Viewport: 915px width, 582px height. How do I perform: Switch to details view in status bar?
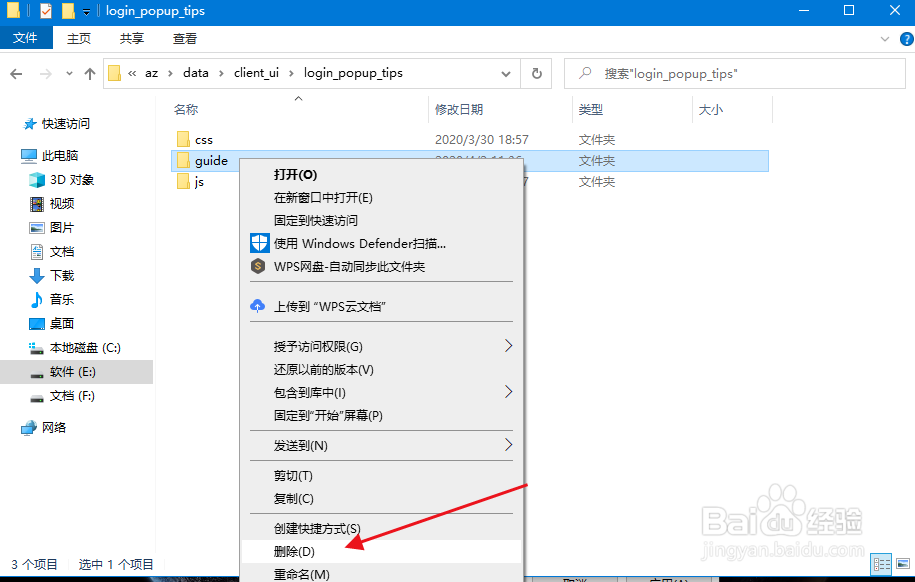point(882,565)
